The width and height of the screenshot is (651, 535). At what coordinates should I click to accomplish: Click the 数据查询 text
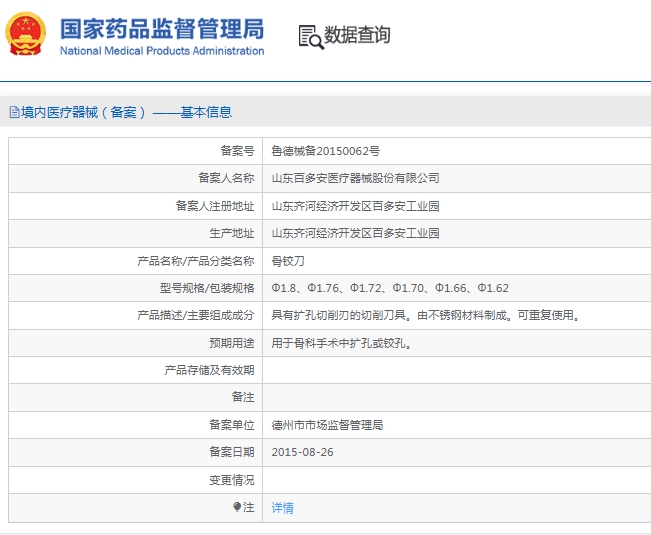pos(357,35)
